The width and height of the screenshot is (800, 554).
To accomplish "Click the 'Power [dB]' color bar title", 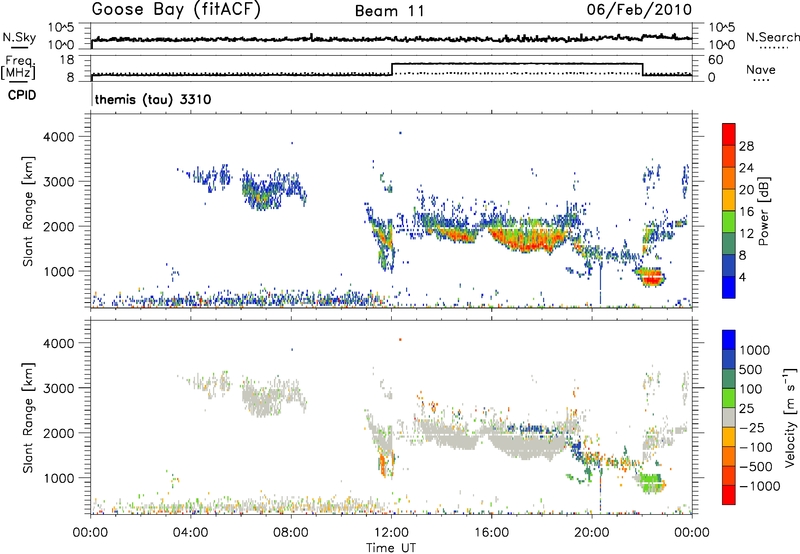I will [x=763, y=211].
